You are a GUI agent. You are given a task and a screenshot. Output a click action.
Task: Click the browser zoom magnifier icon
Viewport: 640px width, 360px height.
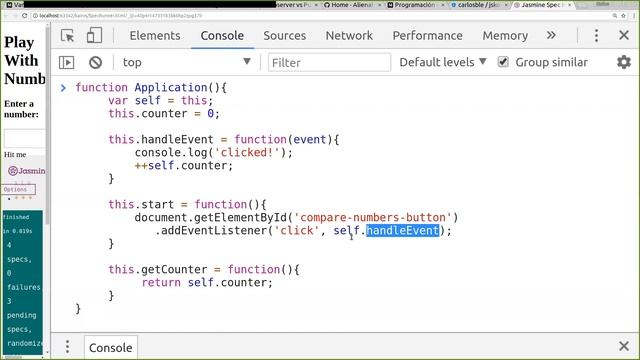614,16
